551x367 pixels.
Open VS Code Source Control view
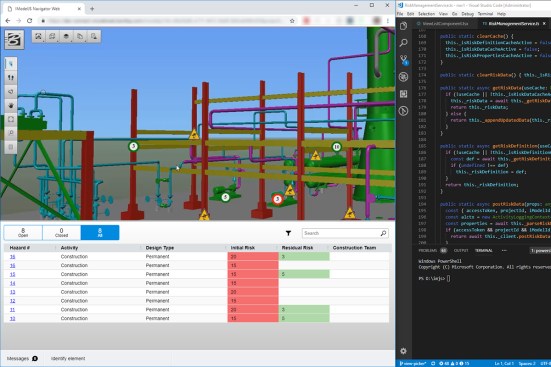coord(404,60)
